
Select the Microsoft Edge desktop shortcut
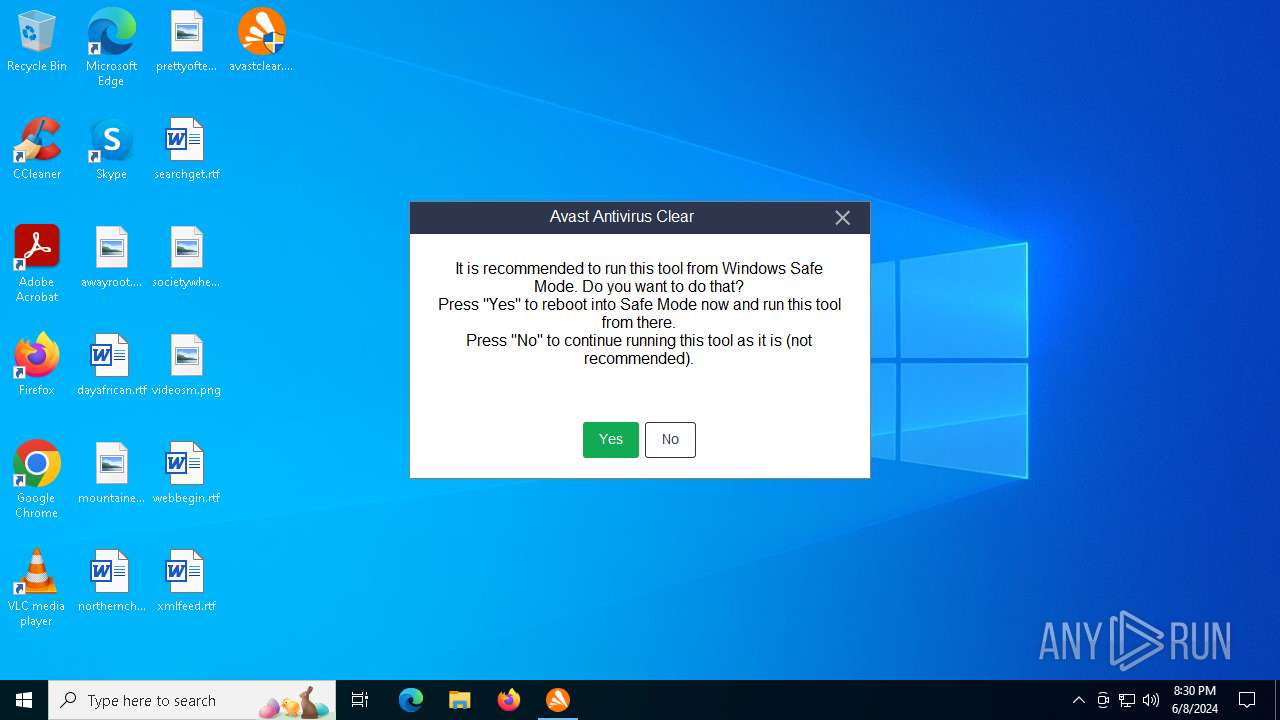[x=111, y=47]
